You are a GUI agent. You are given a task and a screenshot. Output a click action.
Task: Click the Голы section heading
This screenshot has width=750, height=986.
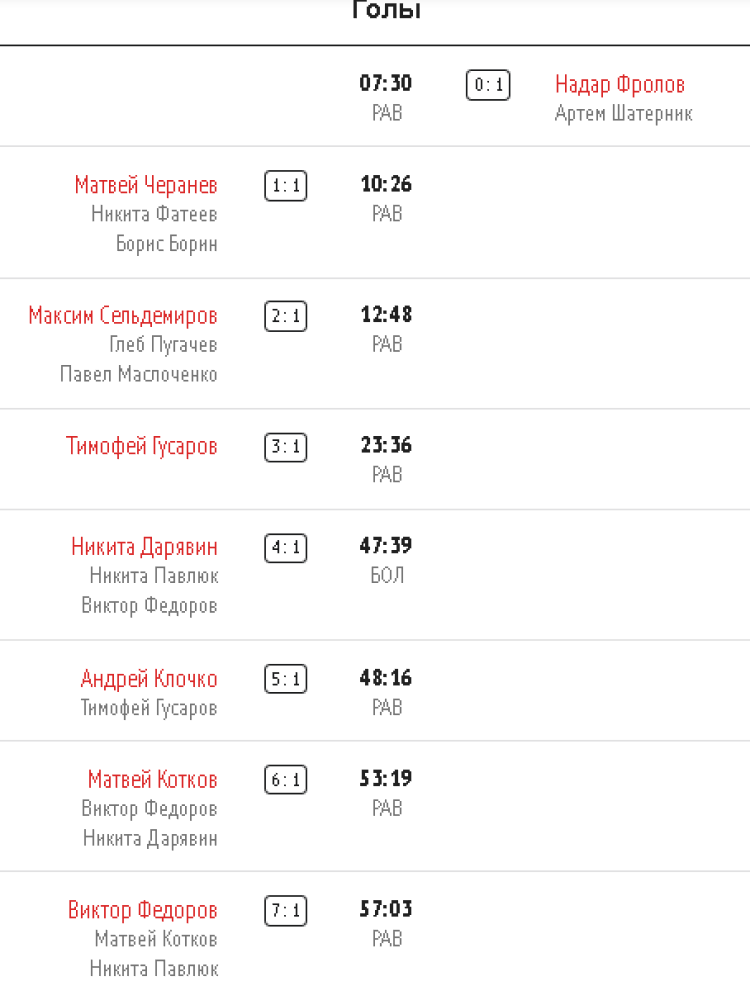pos(387,11)
